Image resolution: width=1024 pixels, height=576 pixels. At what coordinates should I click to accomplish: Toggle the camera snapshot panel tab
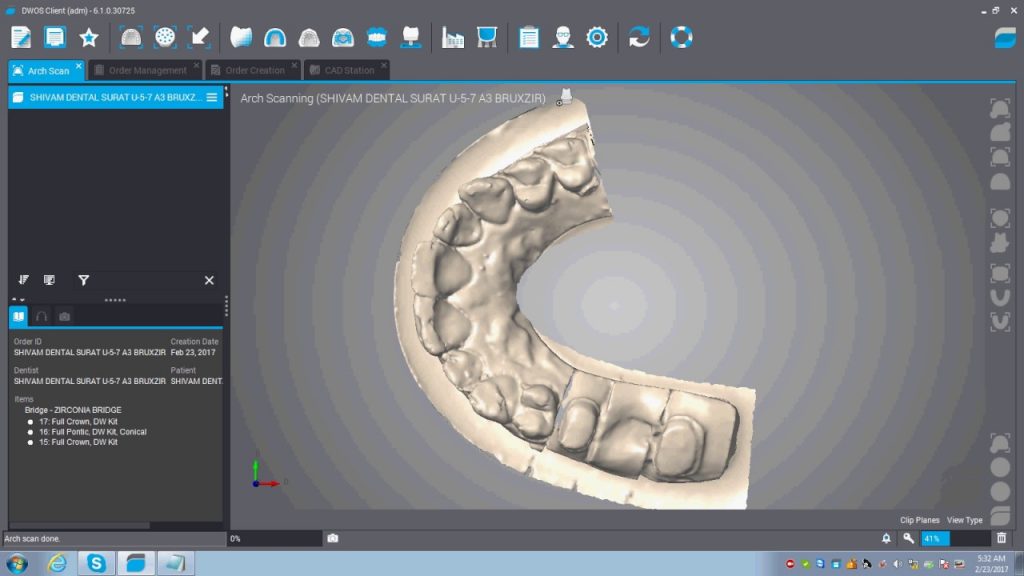[64, 316]
